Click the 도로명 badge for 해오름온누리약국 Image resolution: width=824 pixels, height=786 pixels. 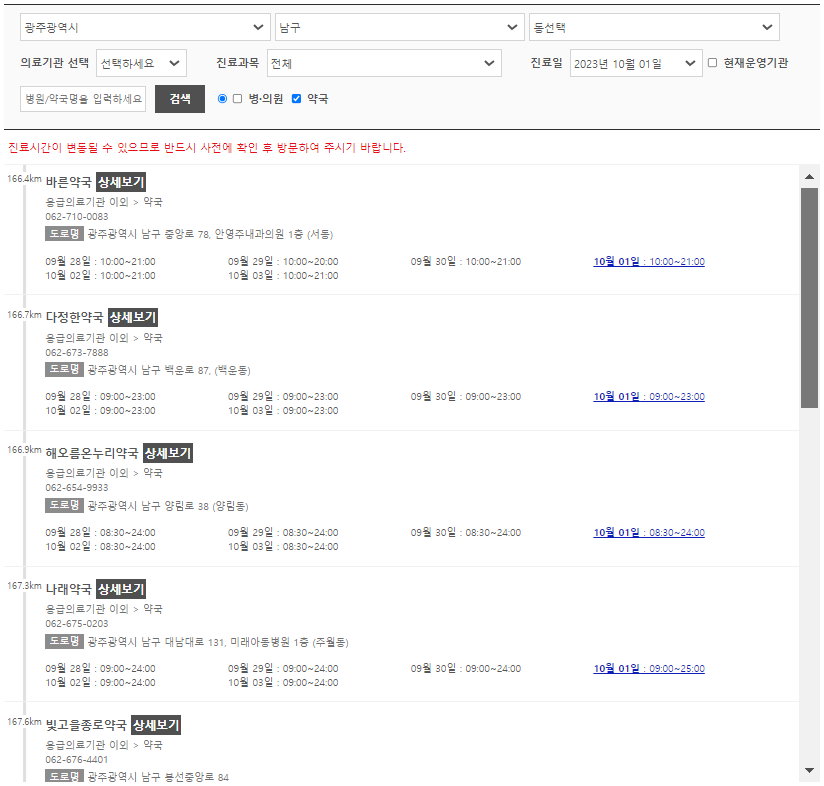pyautogui.click(x=64, y=505)
